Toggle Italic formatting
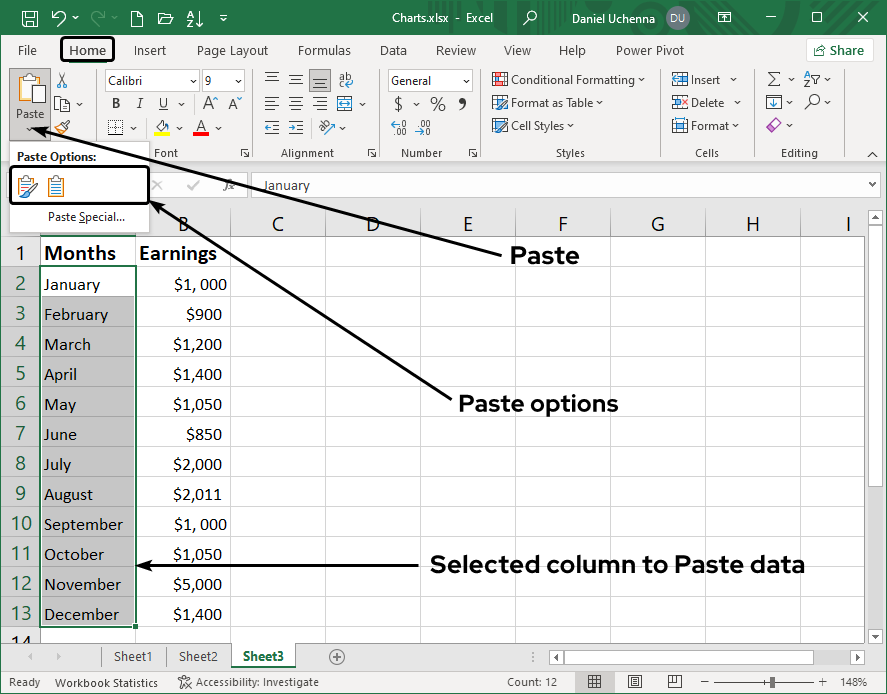The height and width of the screenshot is (694, 887). point(138,104)
